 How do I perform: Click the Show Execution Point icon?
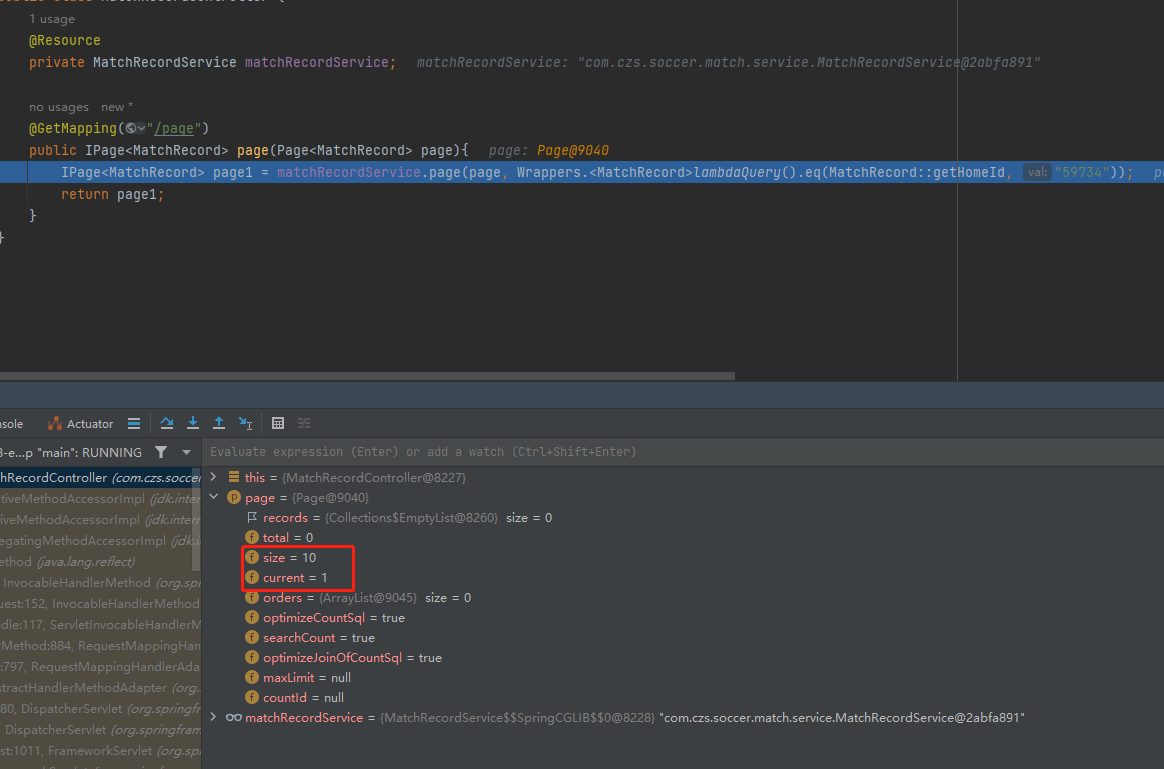[134, 423]
